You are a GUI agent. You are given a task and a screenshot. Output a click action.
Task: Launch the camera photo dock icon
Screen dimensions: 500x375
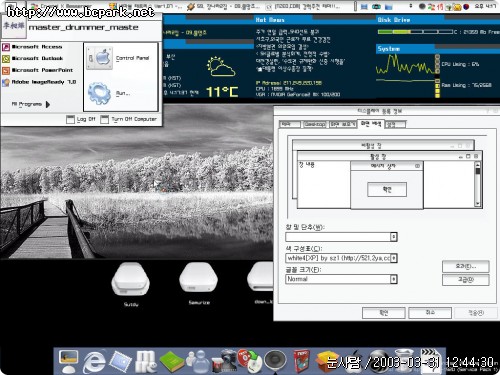[224, 361]
